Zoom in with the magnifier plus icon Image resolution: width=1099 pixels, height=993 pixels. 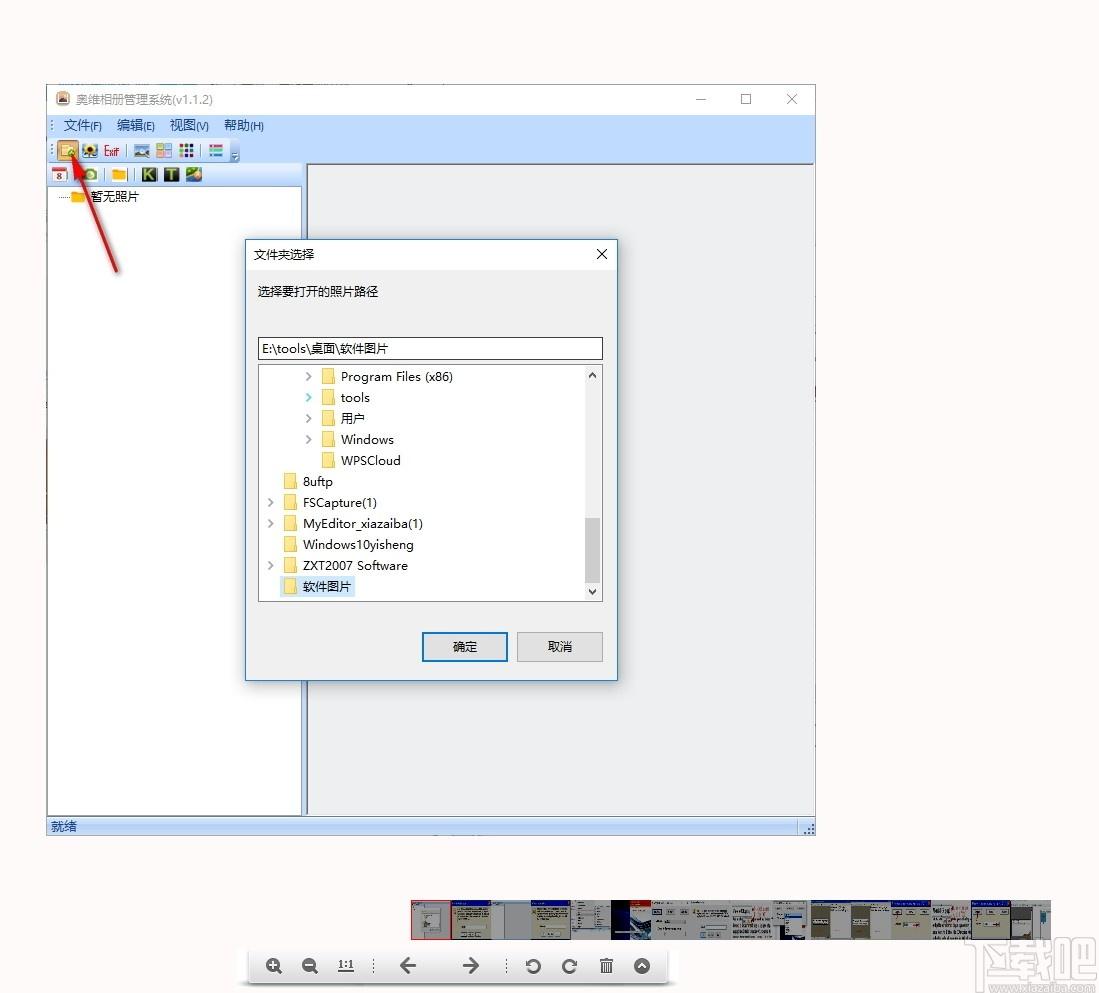click(x=274, y=966)
